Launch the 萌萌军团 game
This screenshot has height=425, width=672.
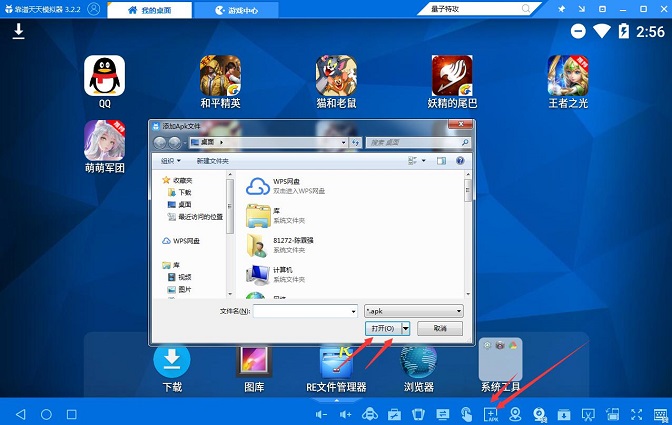105,140
